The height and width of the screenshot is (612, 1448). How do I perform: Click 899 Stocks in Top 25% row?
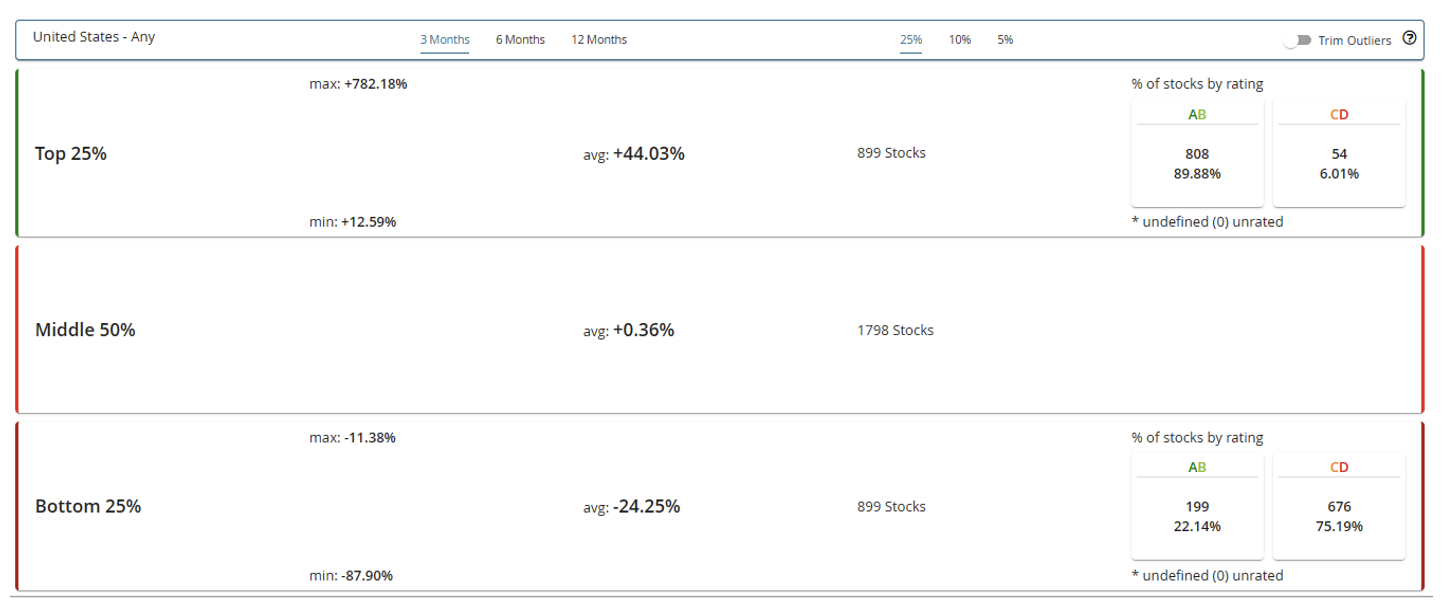pyautogui.click(x=891, y=154)
